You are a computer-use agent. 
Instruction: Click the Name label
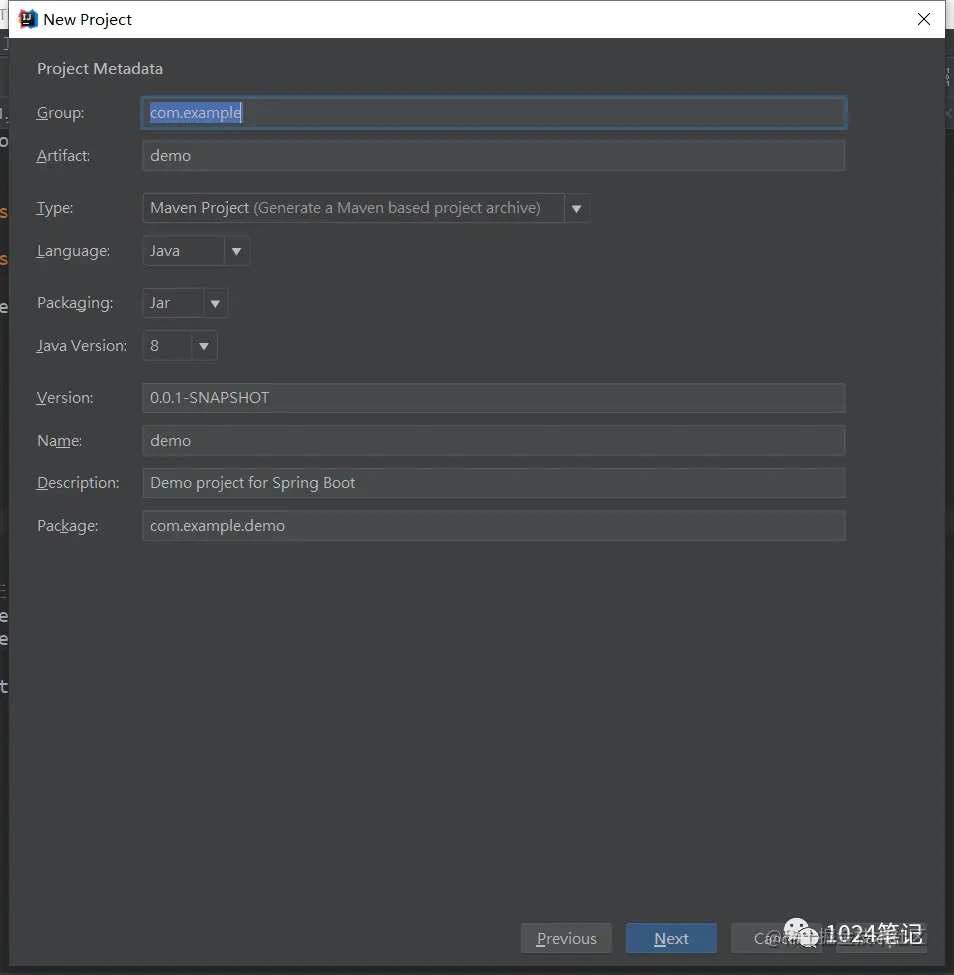click(x=59, y=441)
